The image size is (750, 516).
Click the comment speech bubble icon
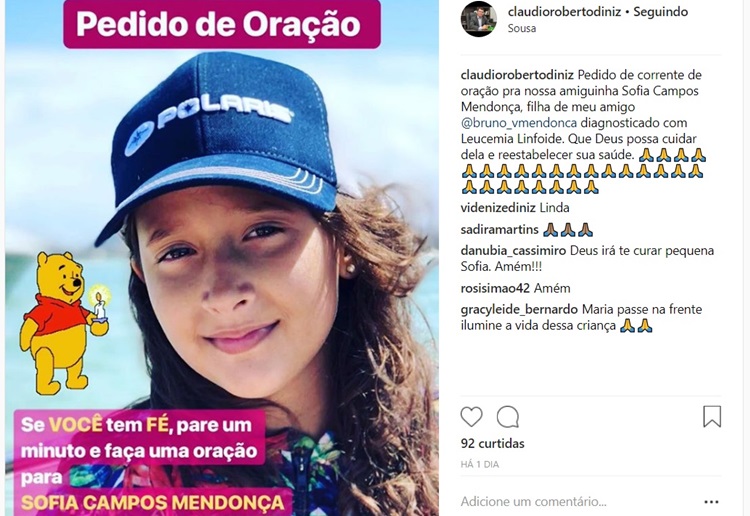click(x=507, y=417)
